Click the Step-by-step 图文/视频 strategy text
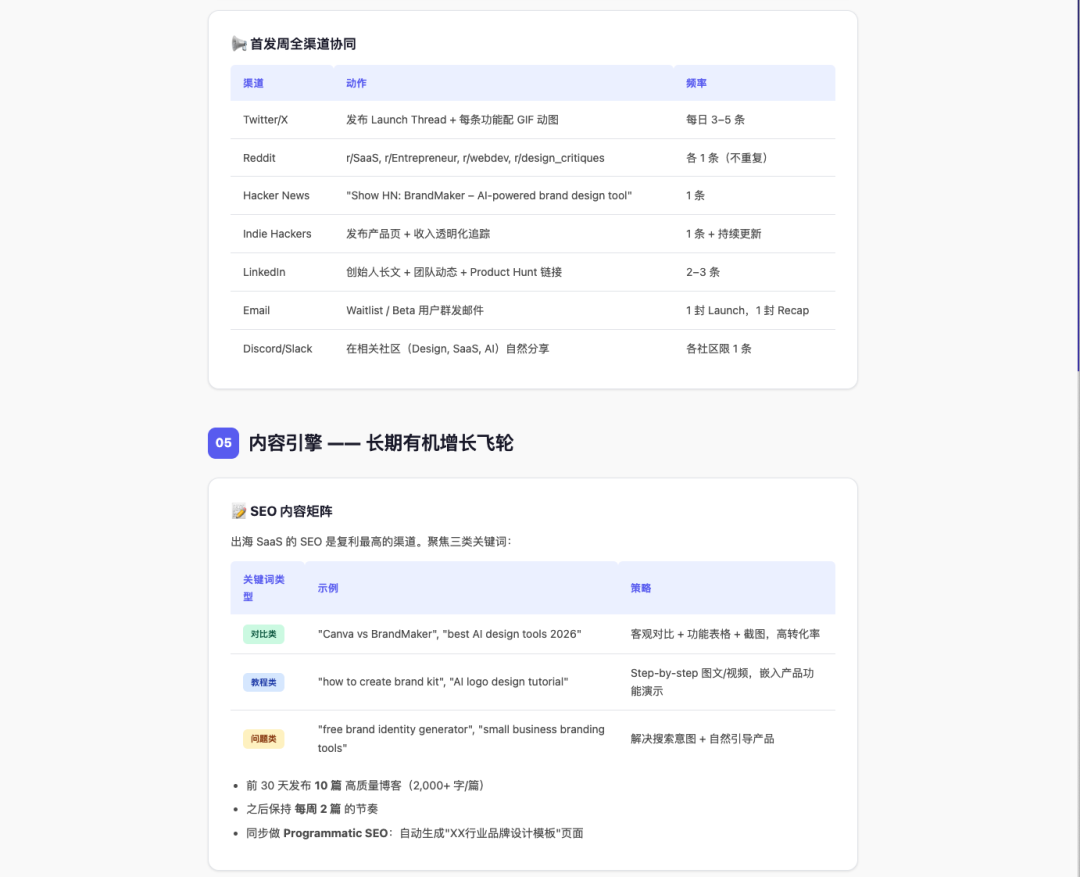 tap(723, 682)
